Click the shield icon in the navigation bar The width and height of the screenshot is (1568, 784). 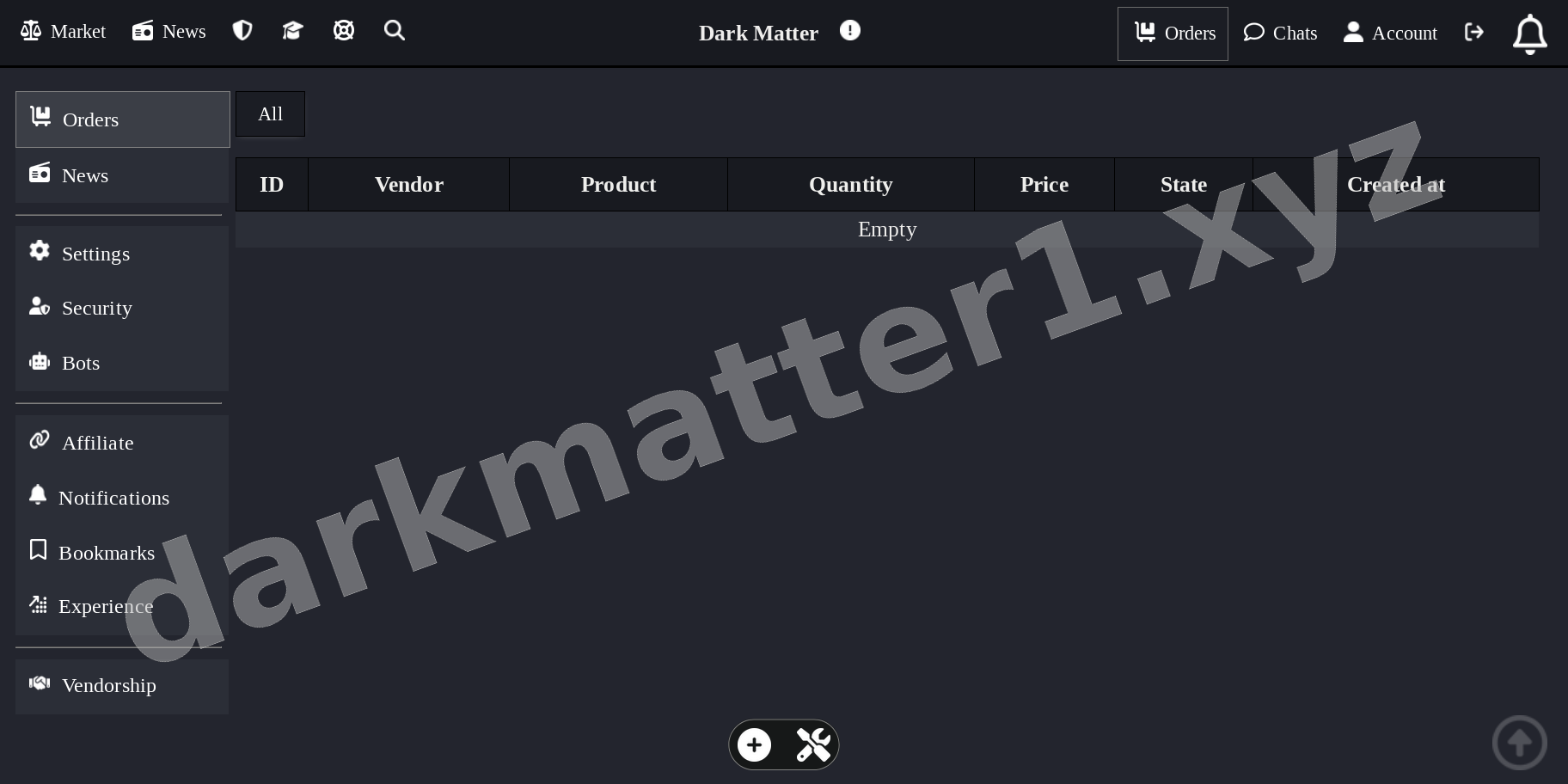[242, 29]
